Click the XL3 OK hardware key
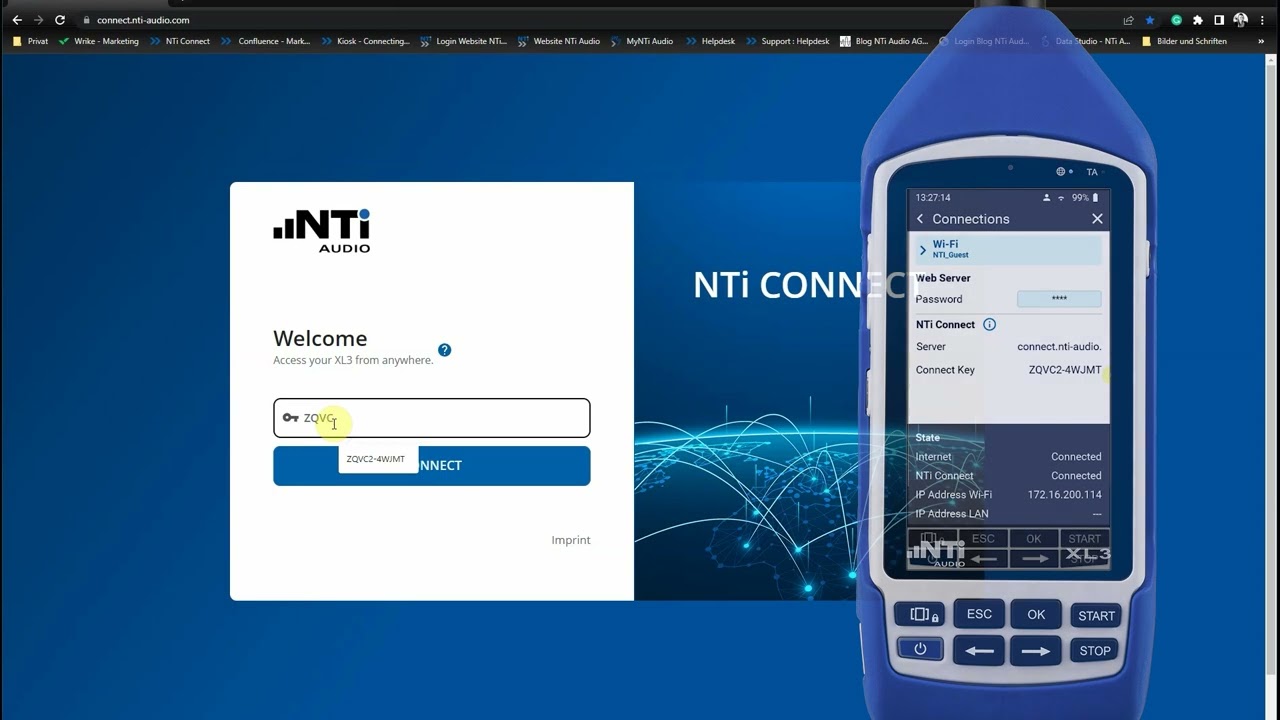 tap(1036, 615)
